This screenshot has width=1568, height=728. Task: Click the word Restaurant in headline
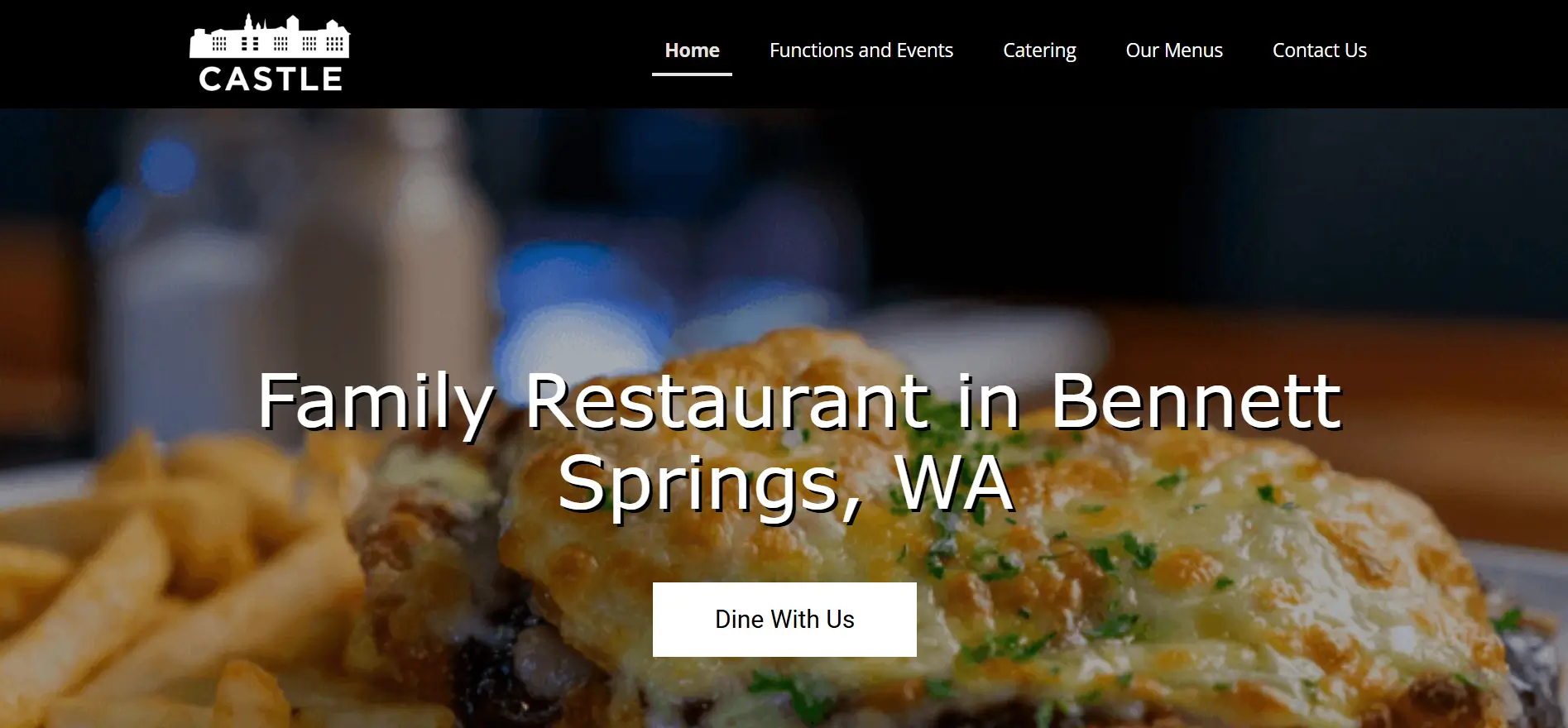click(x=728, y=401)
